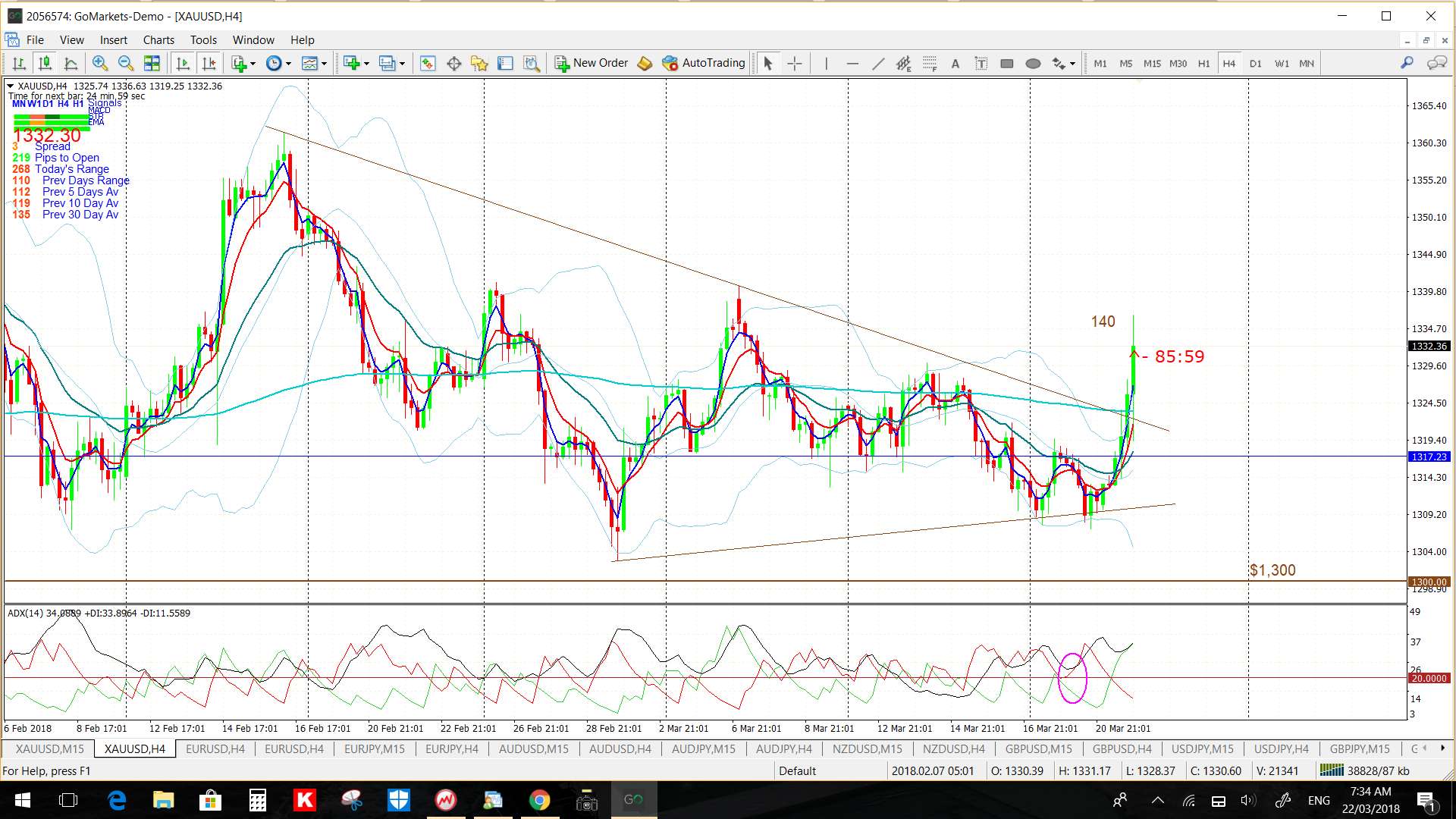The image size is (1456, 819).
Task: Open the Templates icon
Action: [309, 64]
